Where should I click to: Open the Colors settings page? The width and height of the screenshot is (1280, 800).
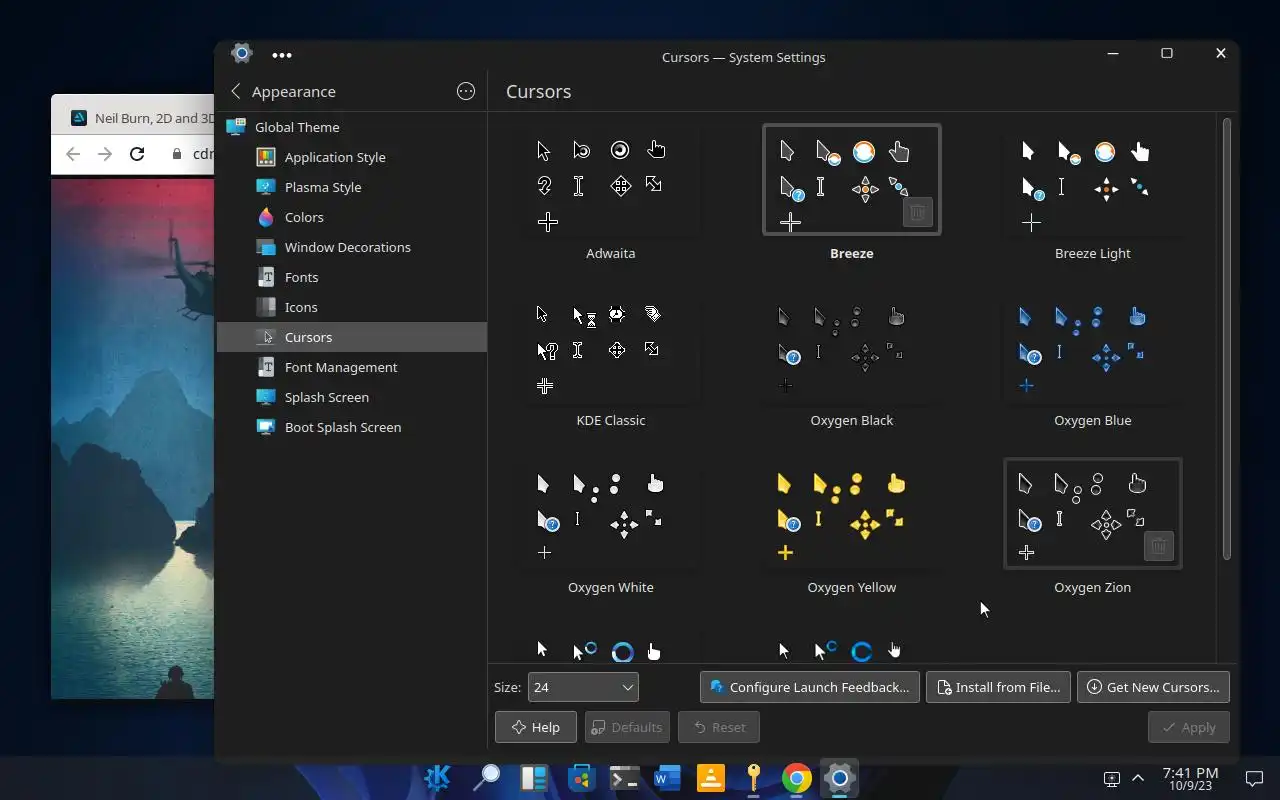pos(351,217)
